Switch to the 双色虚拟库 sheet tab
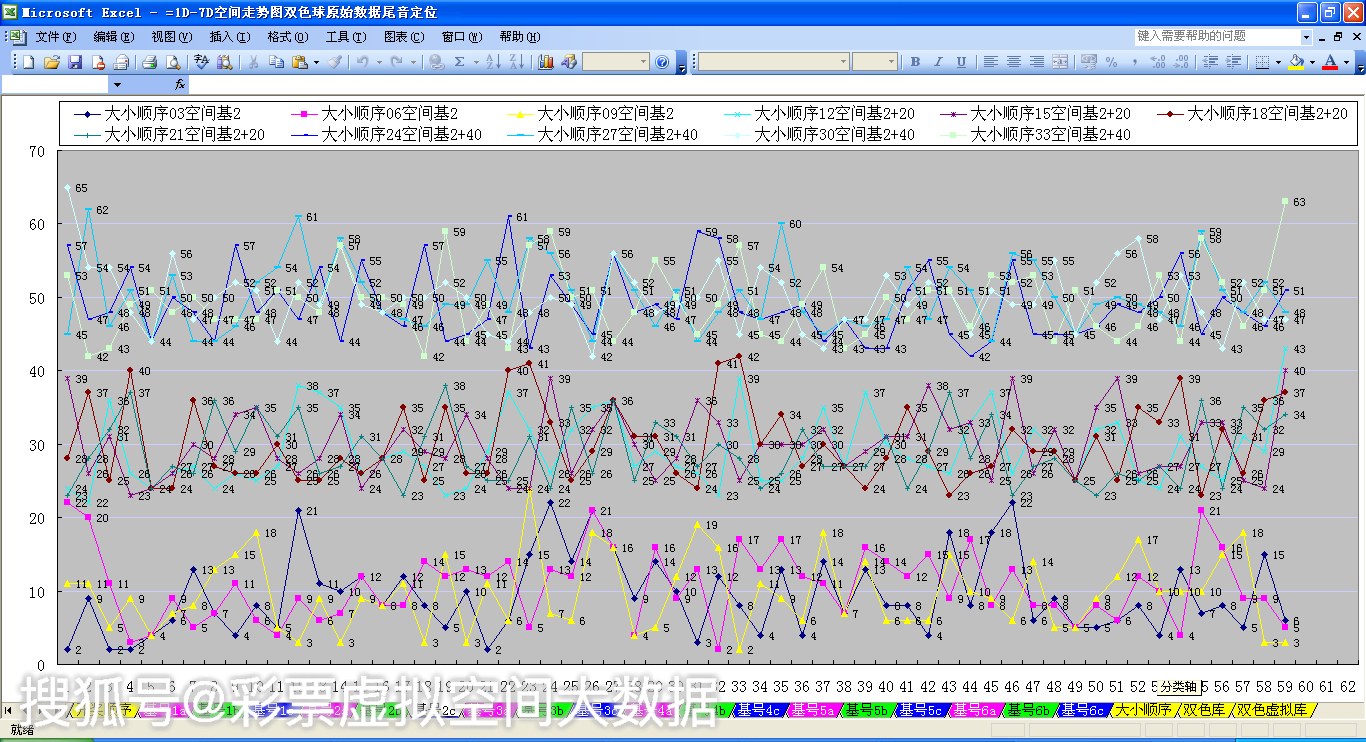The width and height of the screenshot is (1366, 742). click(x=1273, y=710)
